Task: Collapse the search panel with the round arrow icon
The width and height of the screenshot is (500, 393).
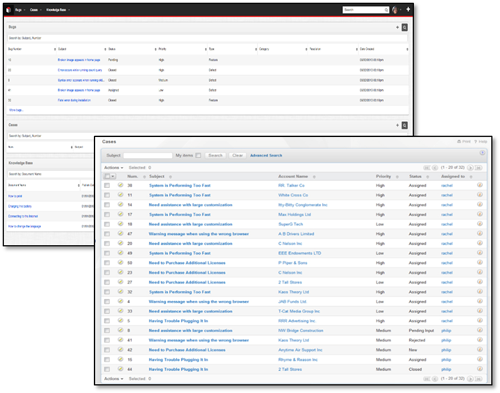Action: pyautogui.click(x=482, y=153)
